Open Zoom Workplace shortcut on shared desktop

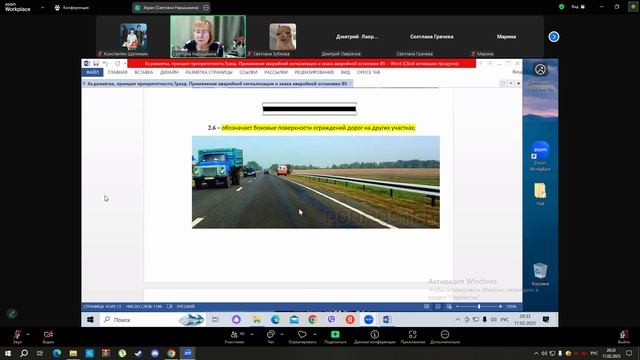(540, 156)
